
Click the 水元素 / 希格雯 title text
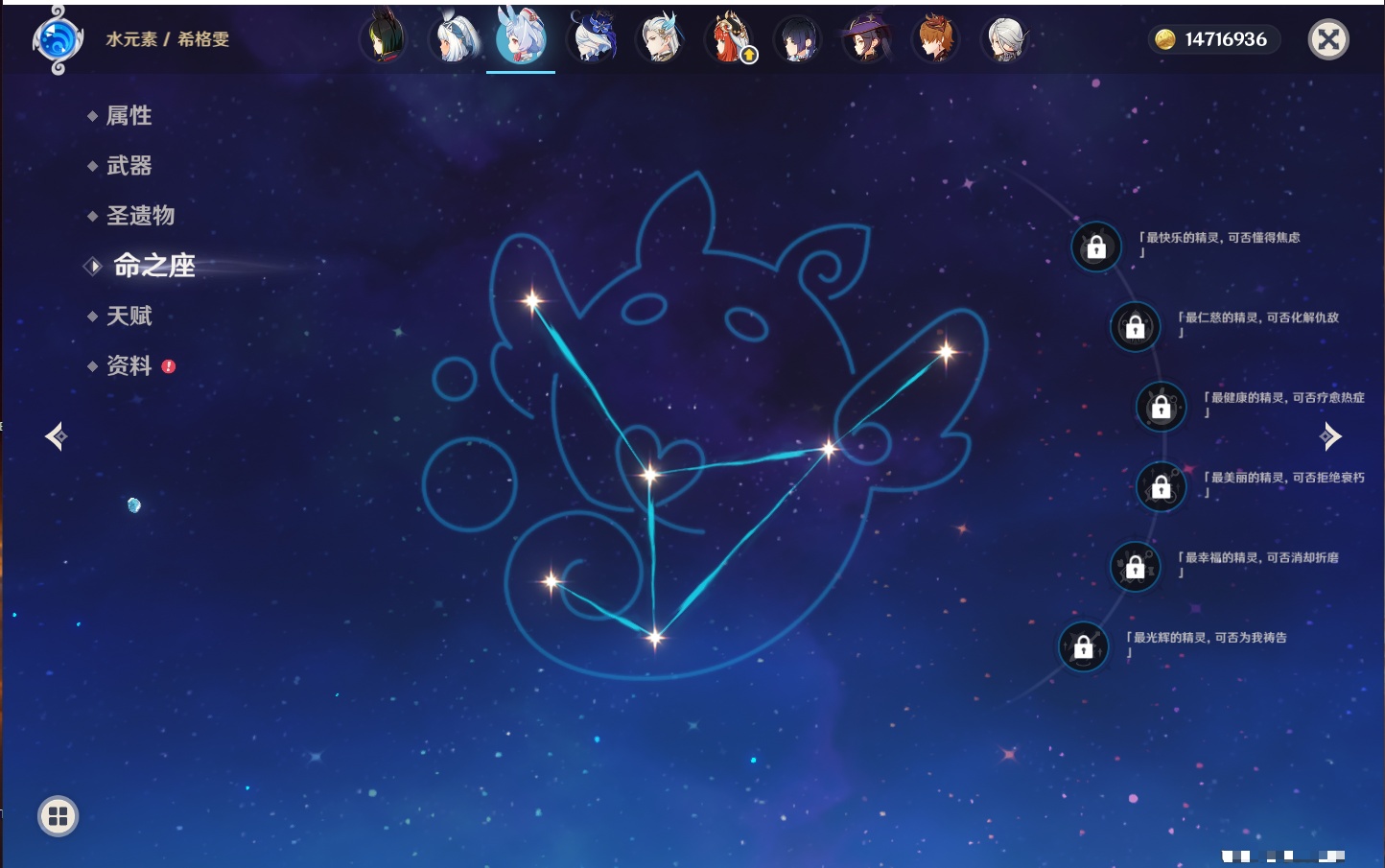[168, 39]
